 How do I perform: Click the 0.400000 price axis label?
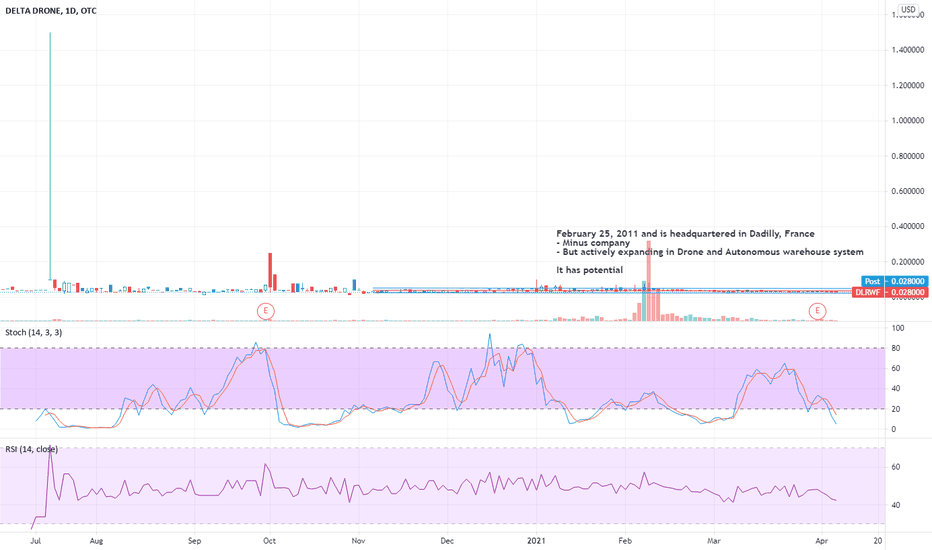[x=908, y=226]
